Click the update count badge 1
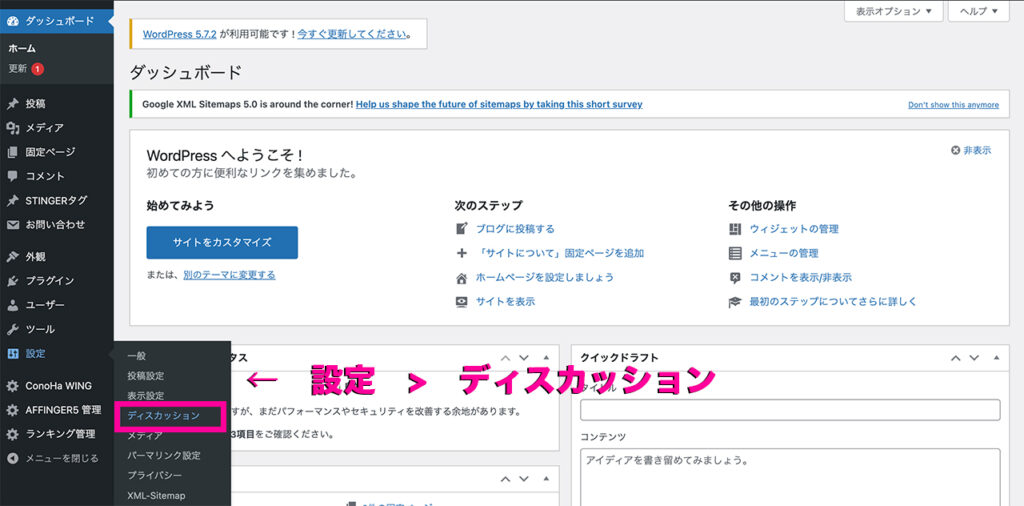The width and height of the screenshot is (1024, 506). 38,69
